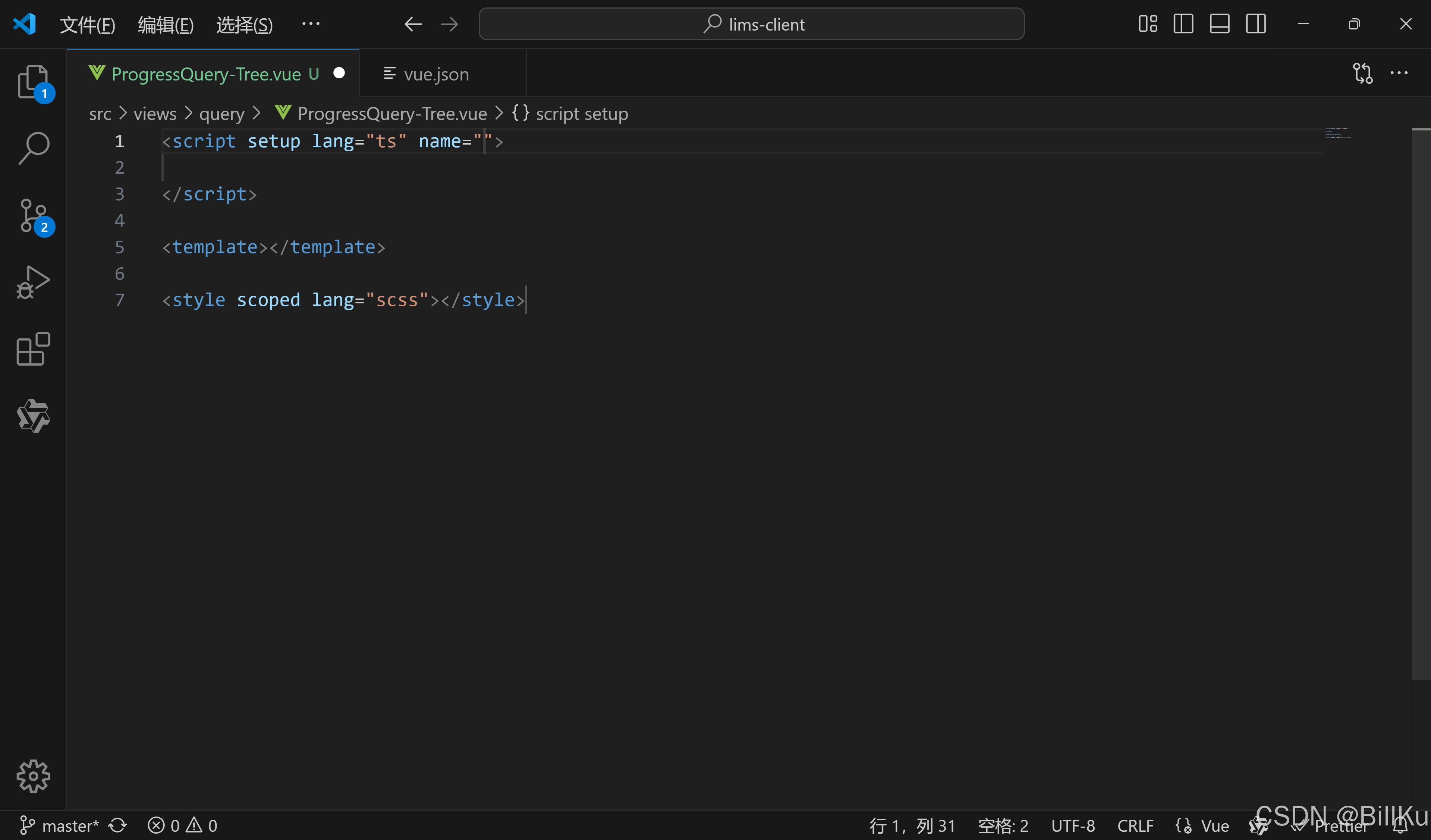1431x840 pixels.
Task: Toggle the primary side bar layout button
Action: click(1183, 24)
